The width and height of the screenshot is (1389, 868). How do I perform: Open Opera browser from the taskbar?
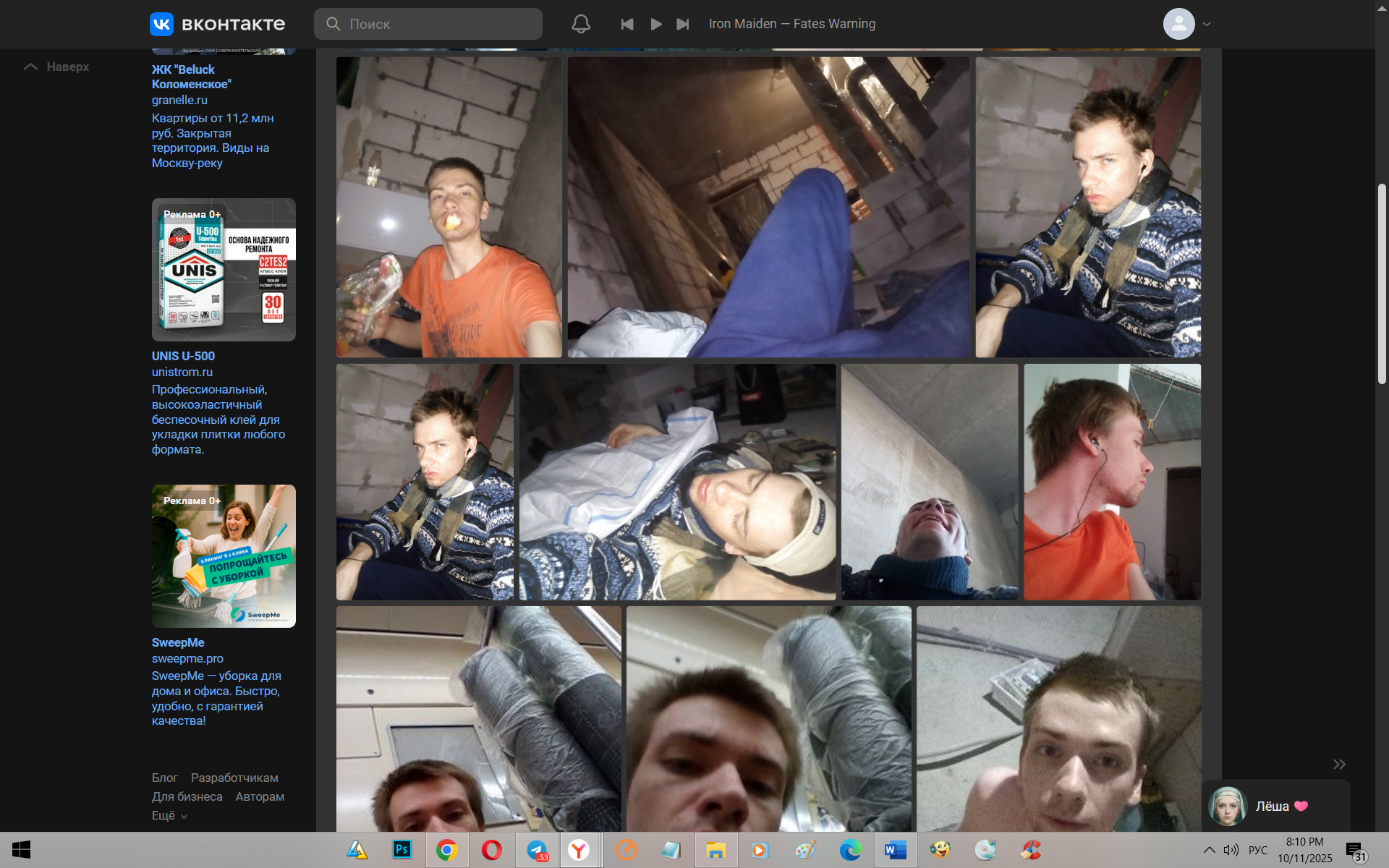click(491, 850)
